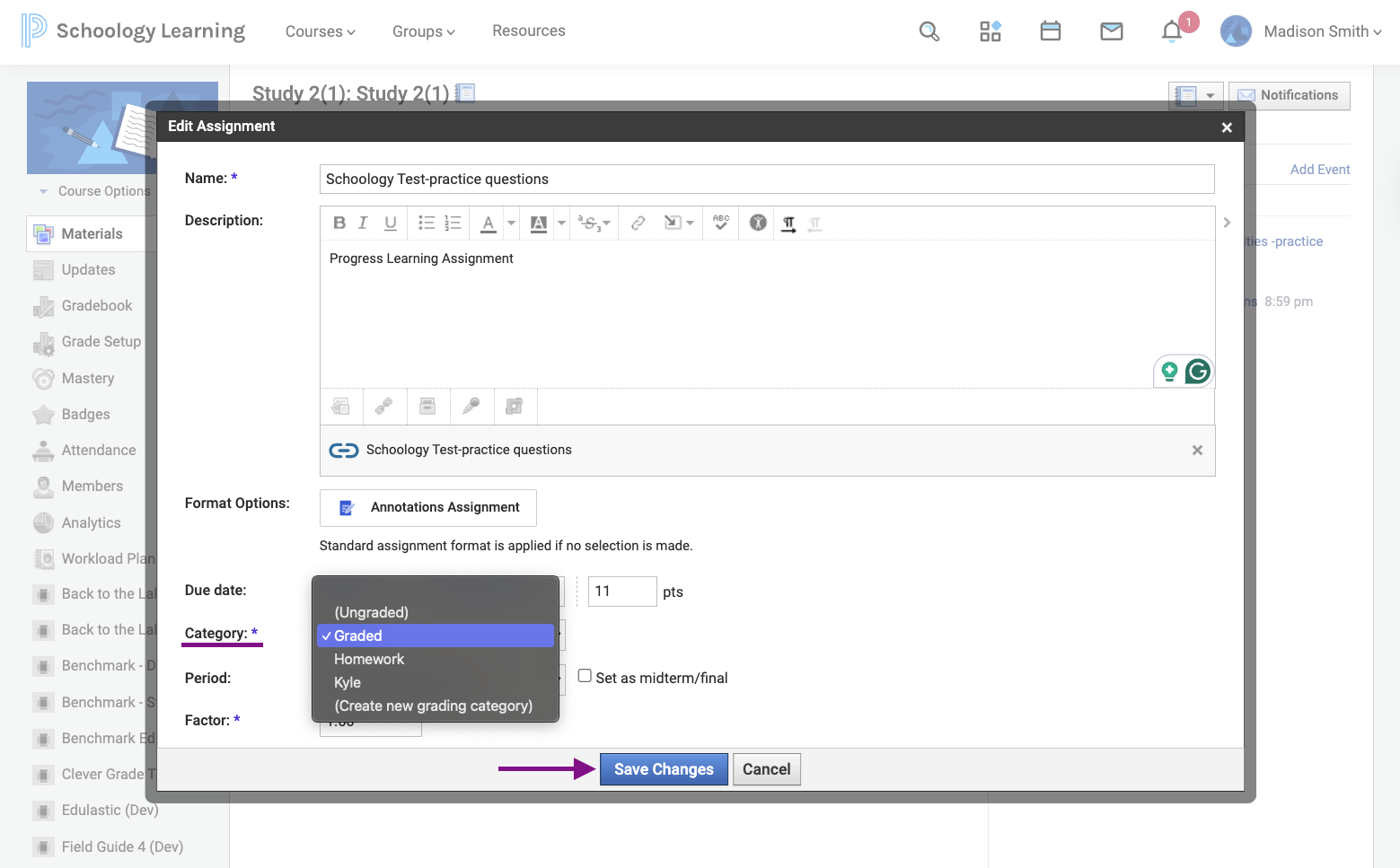1400x868 pixels.
Task: Open Analytics in the sidebar
Action: point(91,522)
